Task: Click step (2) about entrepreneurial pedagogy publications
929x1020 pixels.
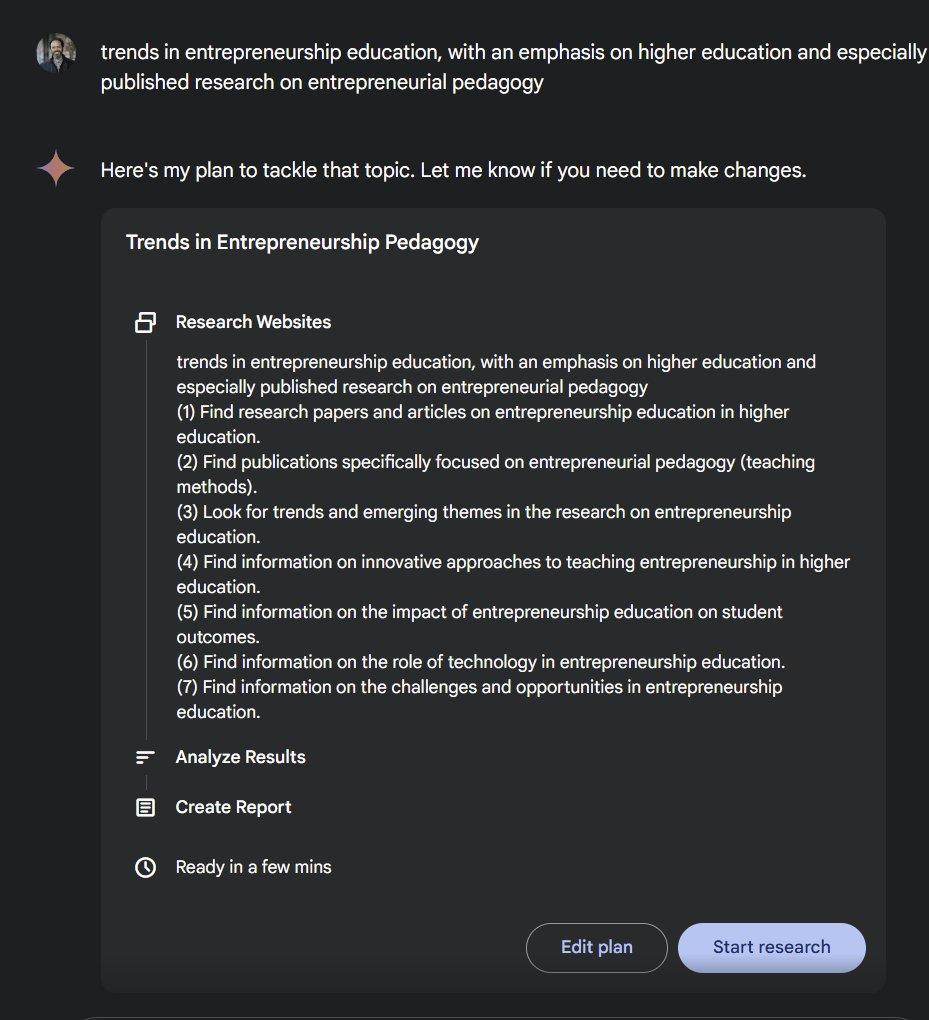Action: 495,474
